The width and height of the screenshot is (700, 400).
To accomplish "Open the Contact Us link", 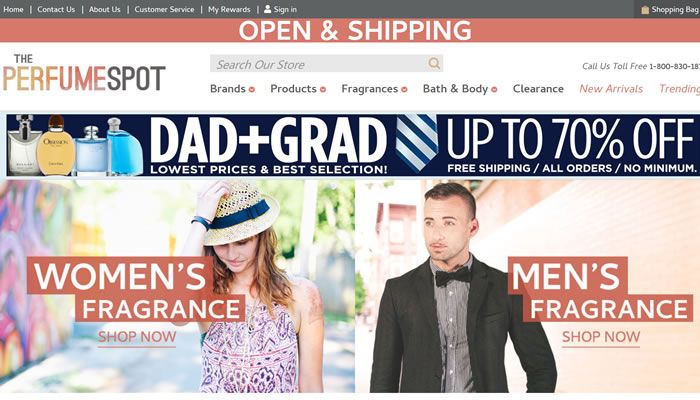I will pos(56,9).
